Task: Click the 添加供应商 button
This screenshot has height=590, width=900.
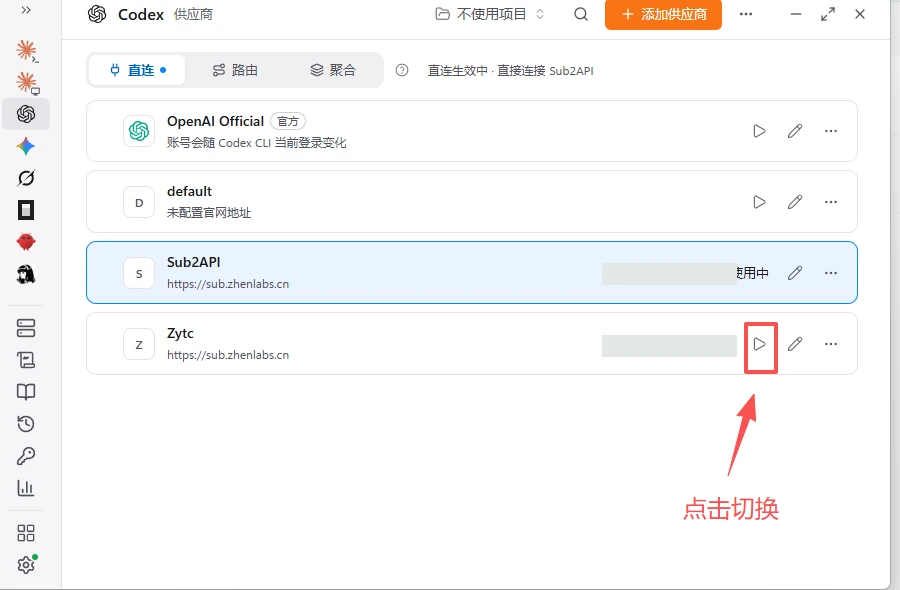Action: (x=663, y=14)
